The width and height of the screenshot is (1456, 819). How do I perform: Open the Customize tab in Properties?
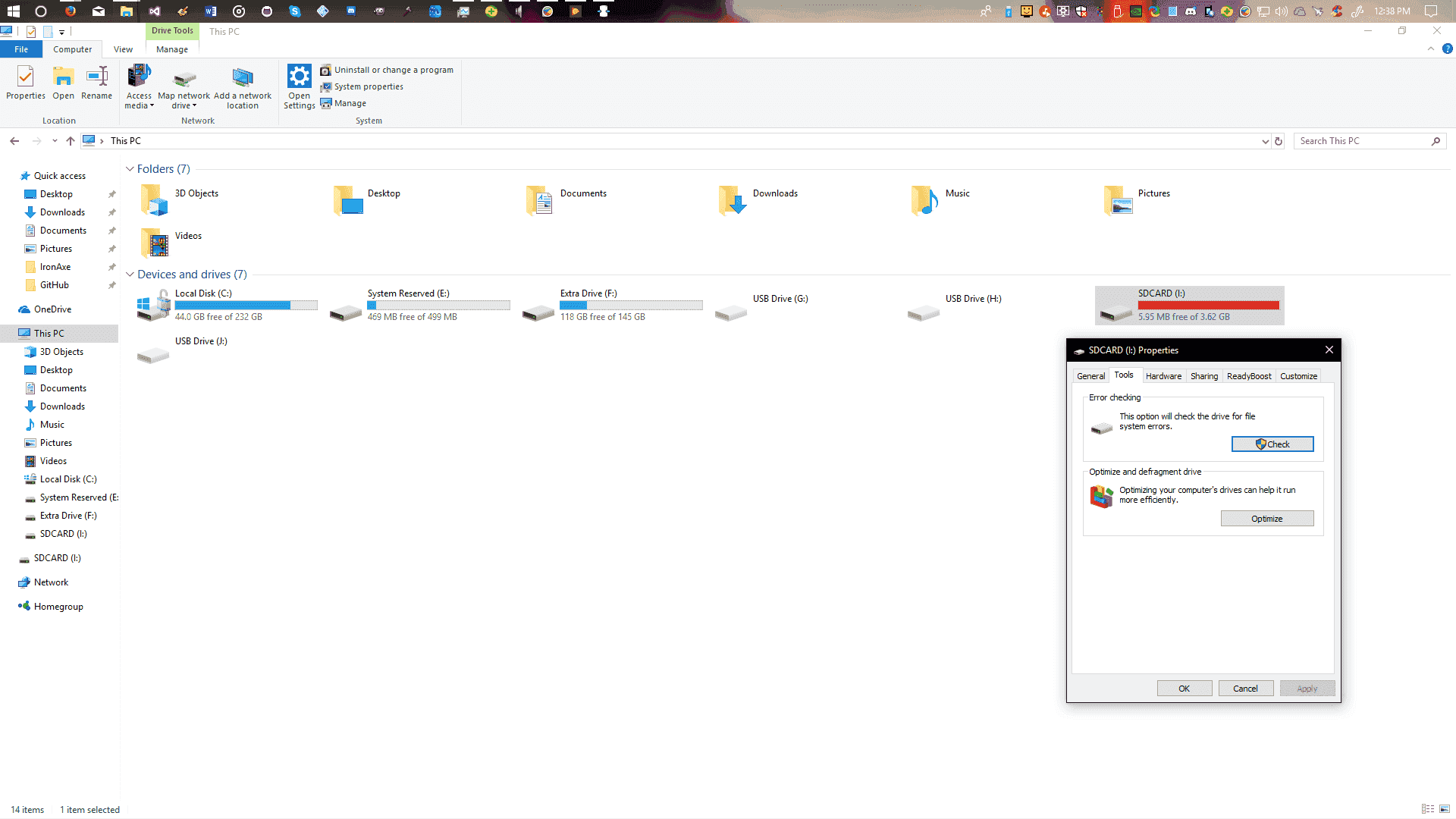(x=1298, y=376)
